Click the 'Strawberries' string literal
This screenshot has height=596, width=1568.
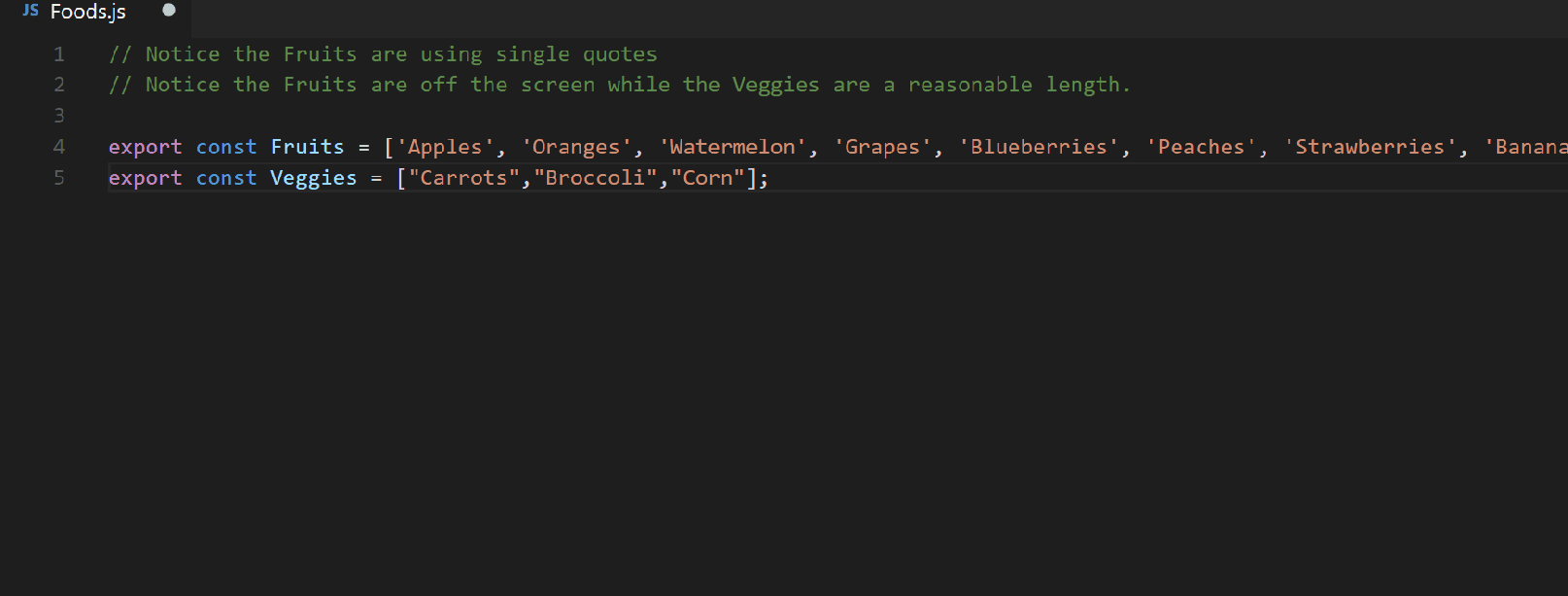1370,147
